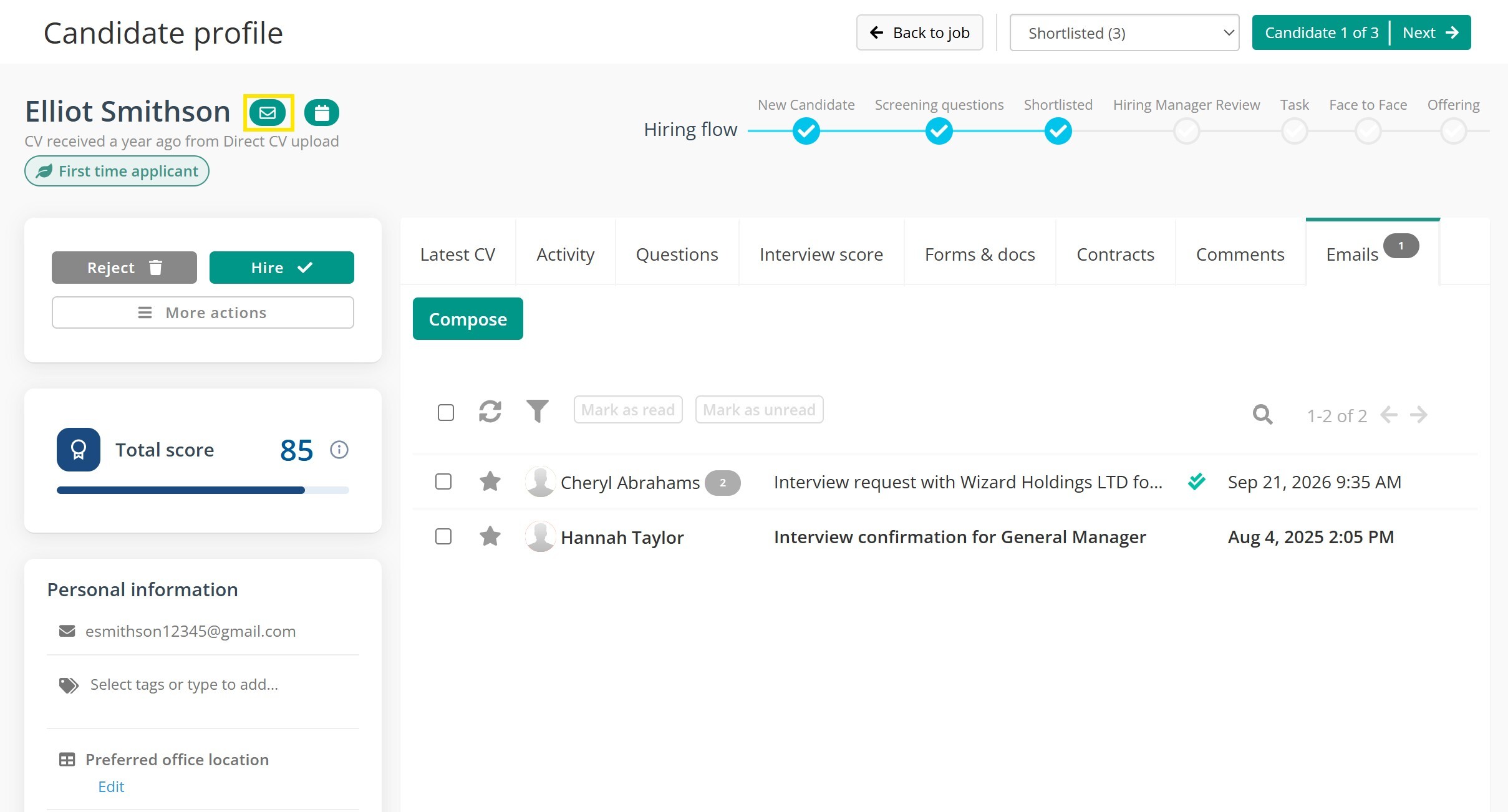Tick the Cheryl Abrahams email checkbox
Screen dimensions: 1508x812
coord(443,481)
